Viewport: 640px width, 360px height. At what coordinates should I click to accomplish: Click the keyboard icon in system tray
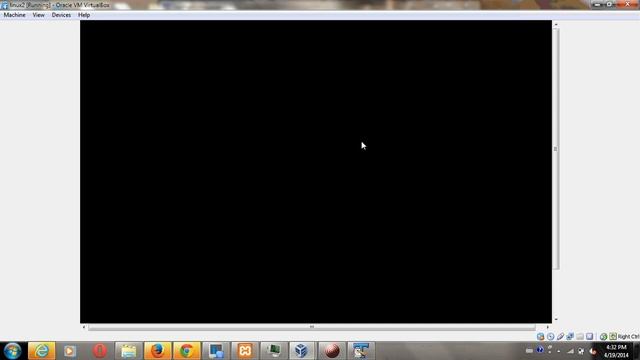click(529, 351)
